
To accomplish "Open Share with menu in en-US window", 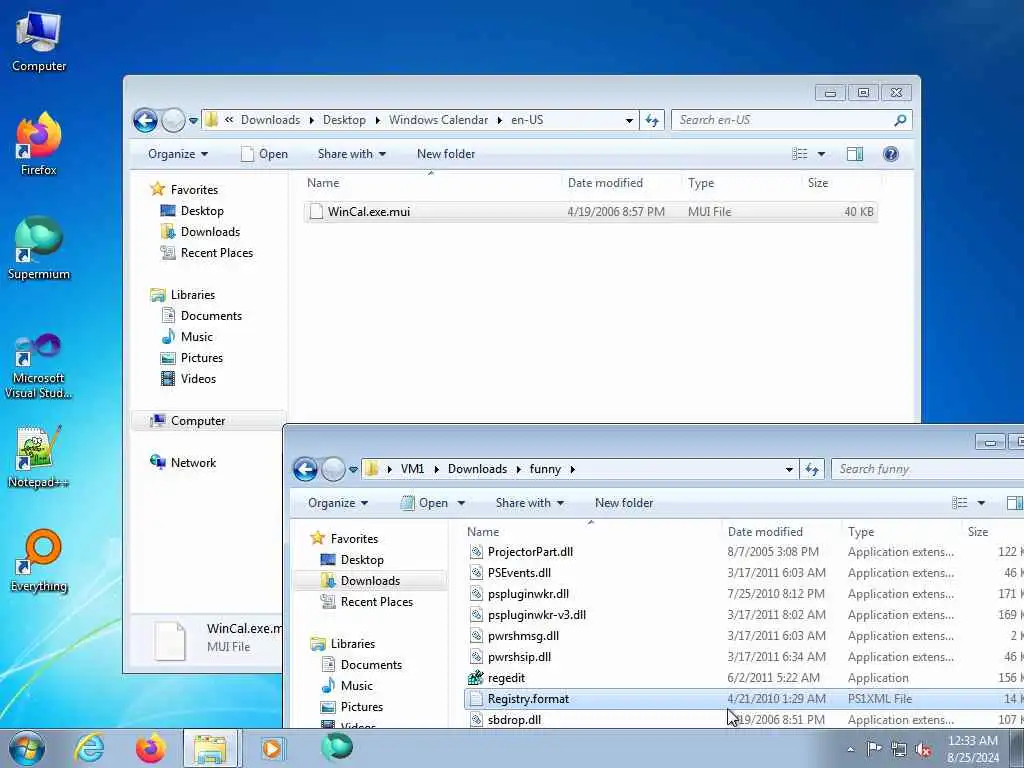I will click(x=351, y=154).
